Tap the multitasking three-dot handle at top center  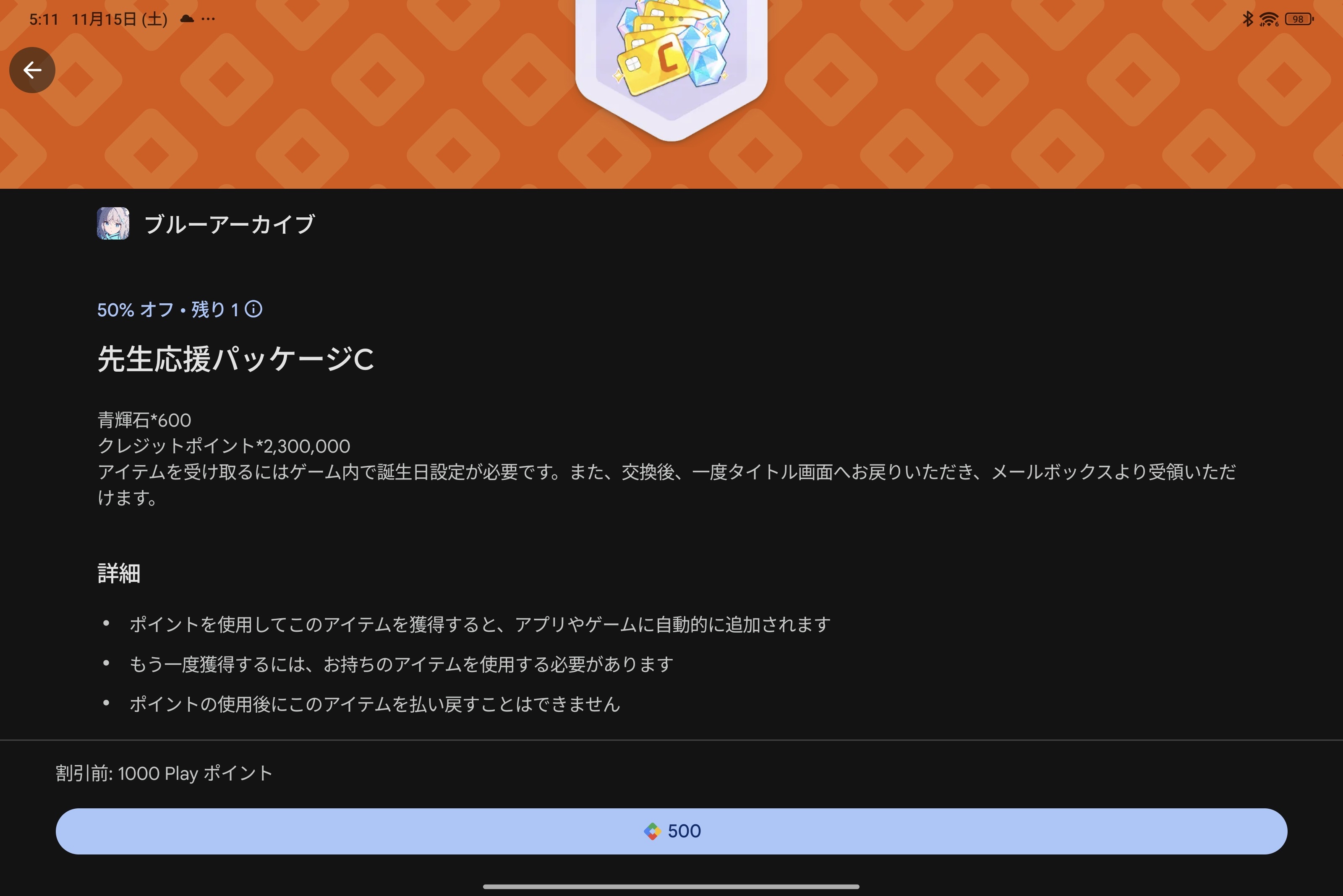point(671,18)
